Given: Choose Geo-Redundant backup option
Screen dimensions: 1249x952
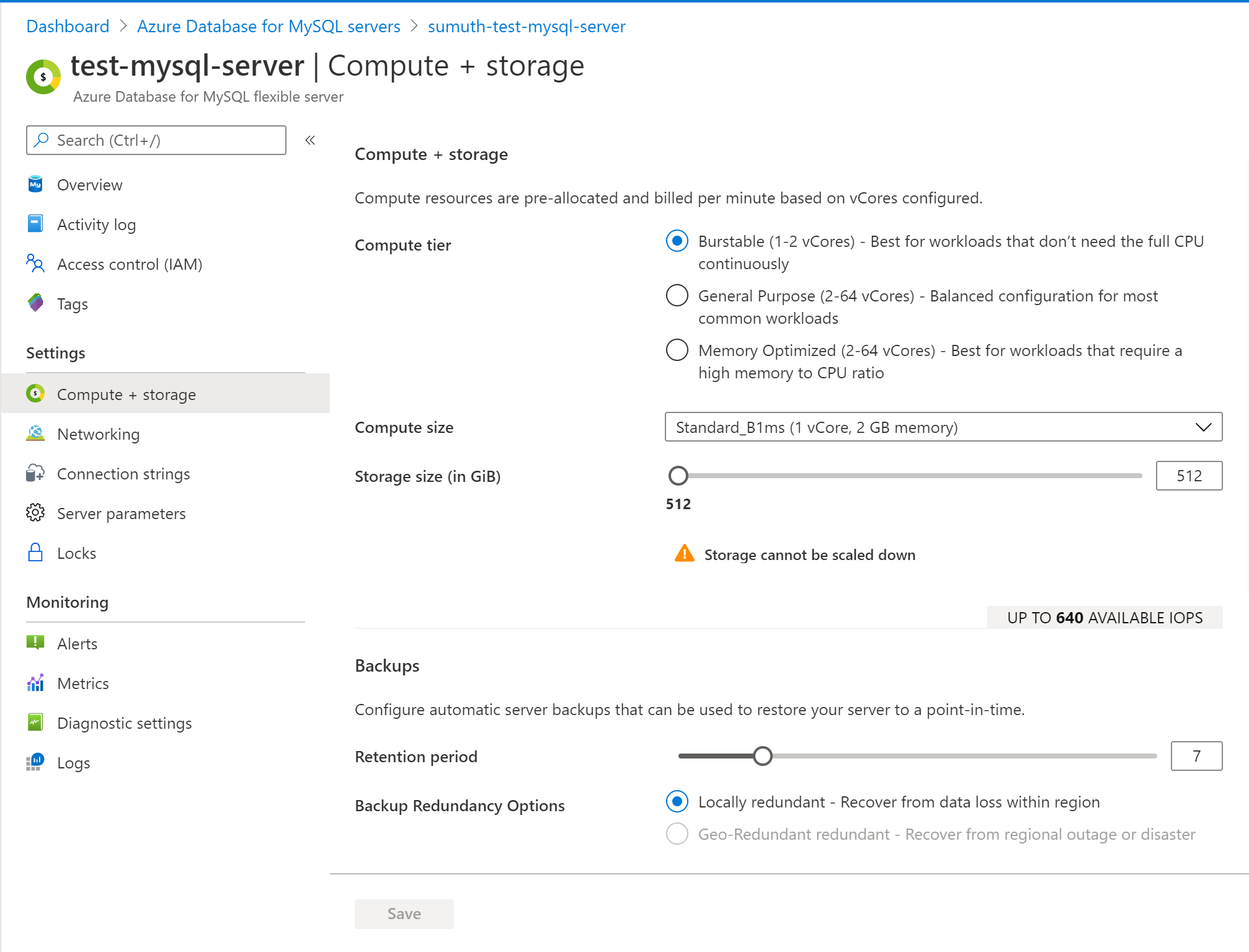Looking at the screenshot, I should click(x=677, y=834).
